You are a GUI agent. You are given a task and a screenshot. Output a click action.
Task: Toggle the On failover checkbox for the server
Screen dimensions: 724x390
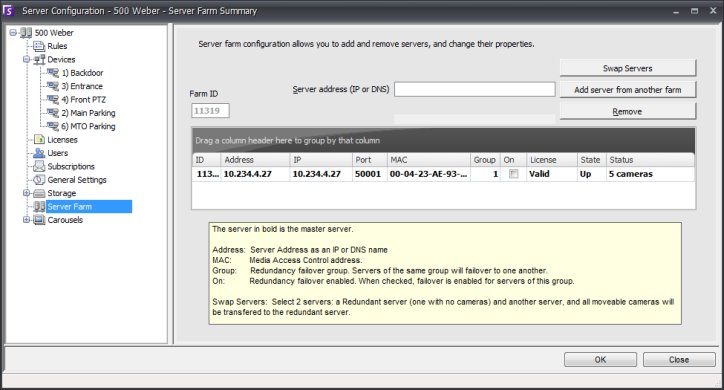(513, 174)
